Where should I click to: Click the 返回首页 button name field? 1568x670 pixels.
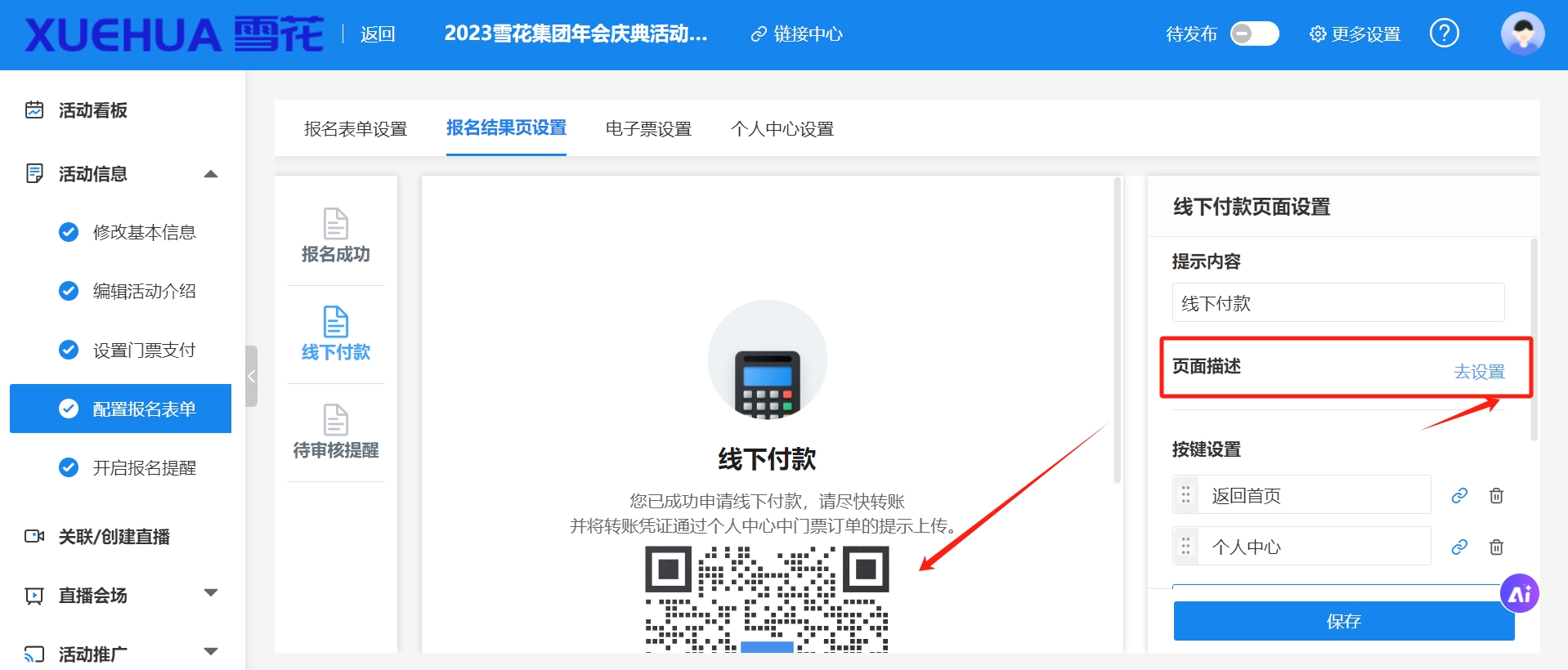coord(1315,495)
